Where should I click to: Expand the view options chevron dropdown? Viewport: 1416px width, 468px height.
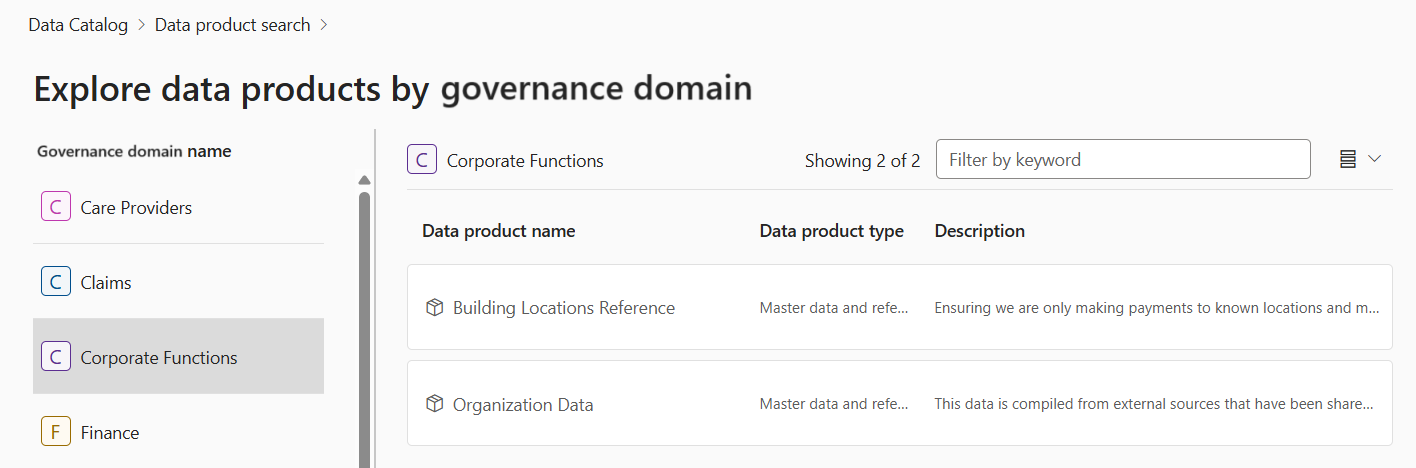coord(1374,159)
